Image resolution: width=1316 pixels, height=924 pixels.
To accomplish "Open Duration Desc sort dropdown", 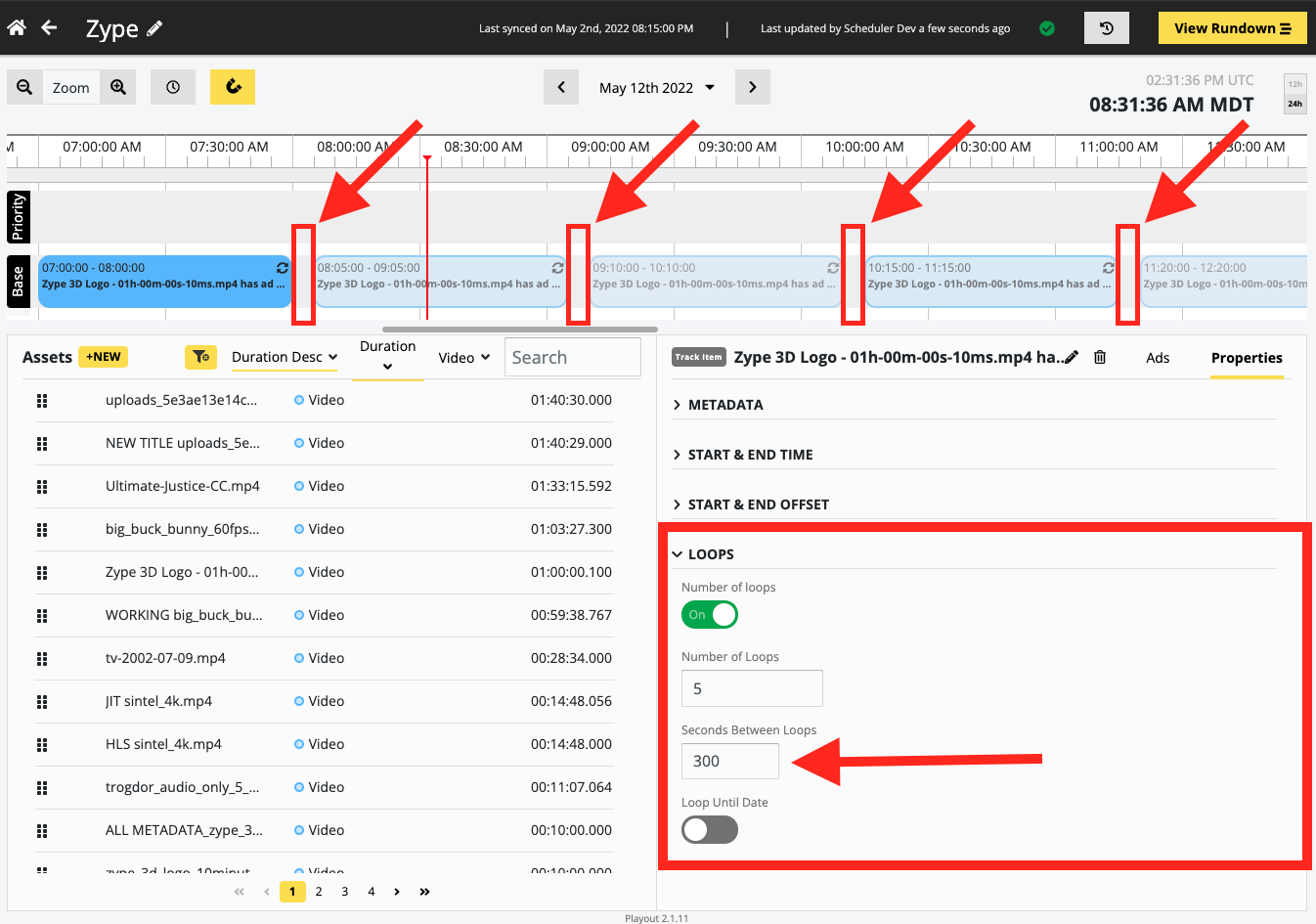I will (x=285, y=357).
